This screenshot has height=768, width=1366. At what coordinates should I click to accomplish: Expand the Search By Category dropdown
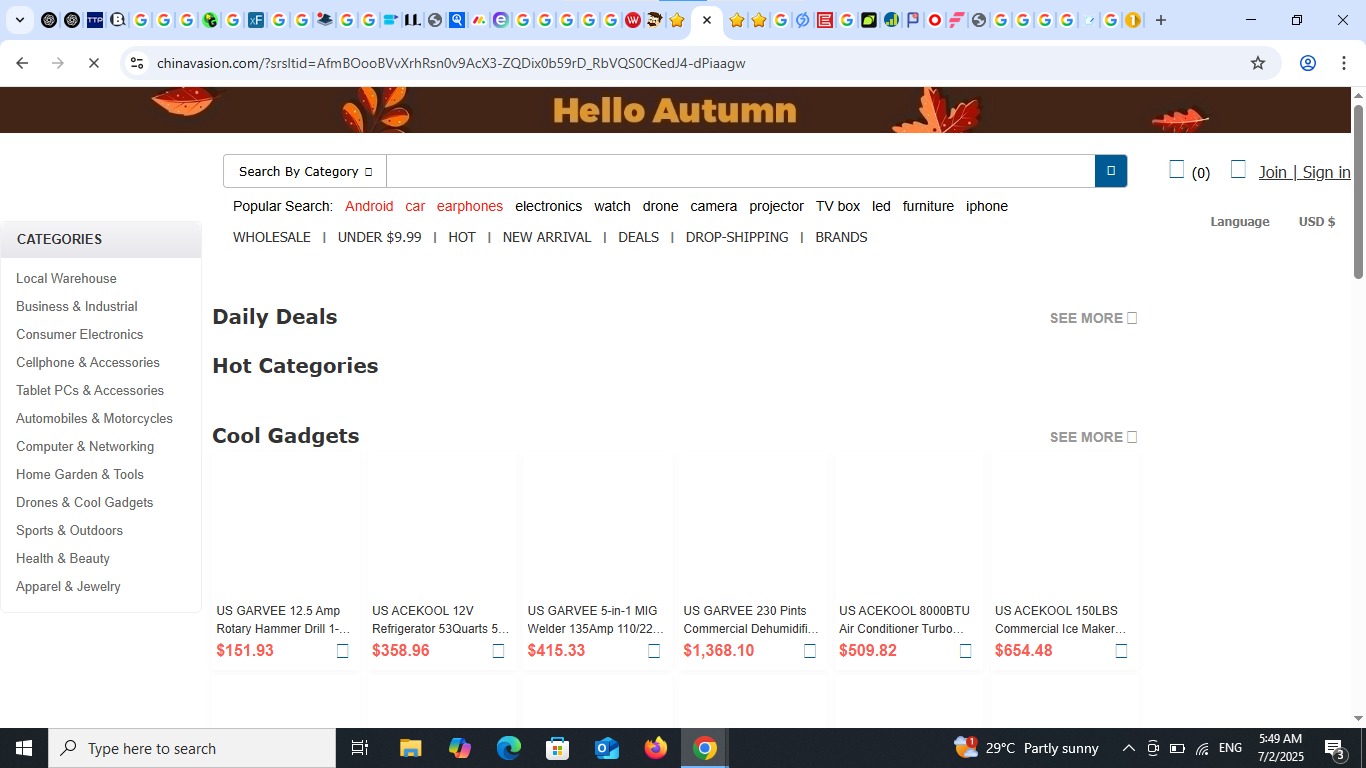pyautogui.click(x=305, y=171)
